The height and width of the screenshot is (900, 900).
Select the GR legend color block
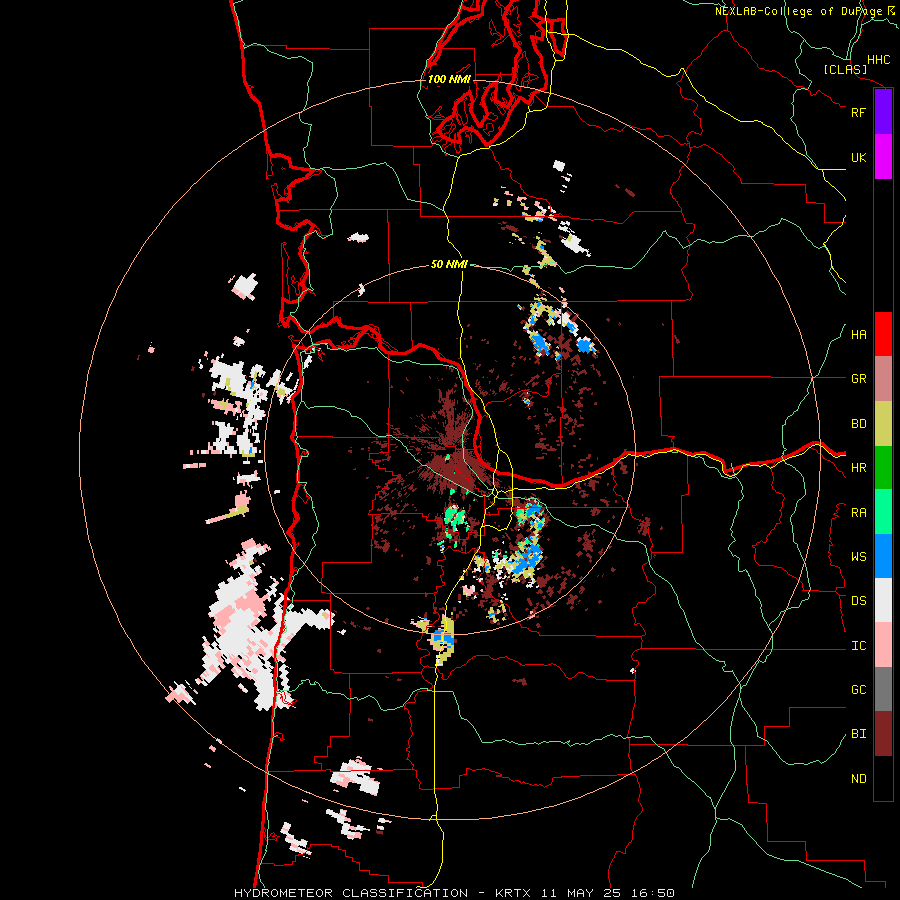click(x=883, y=379)
